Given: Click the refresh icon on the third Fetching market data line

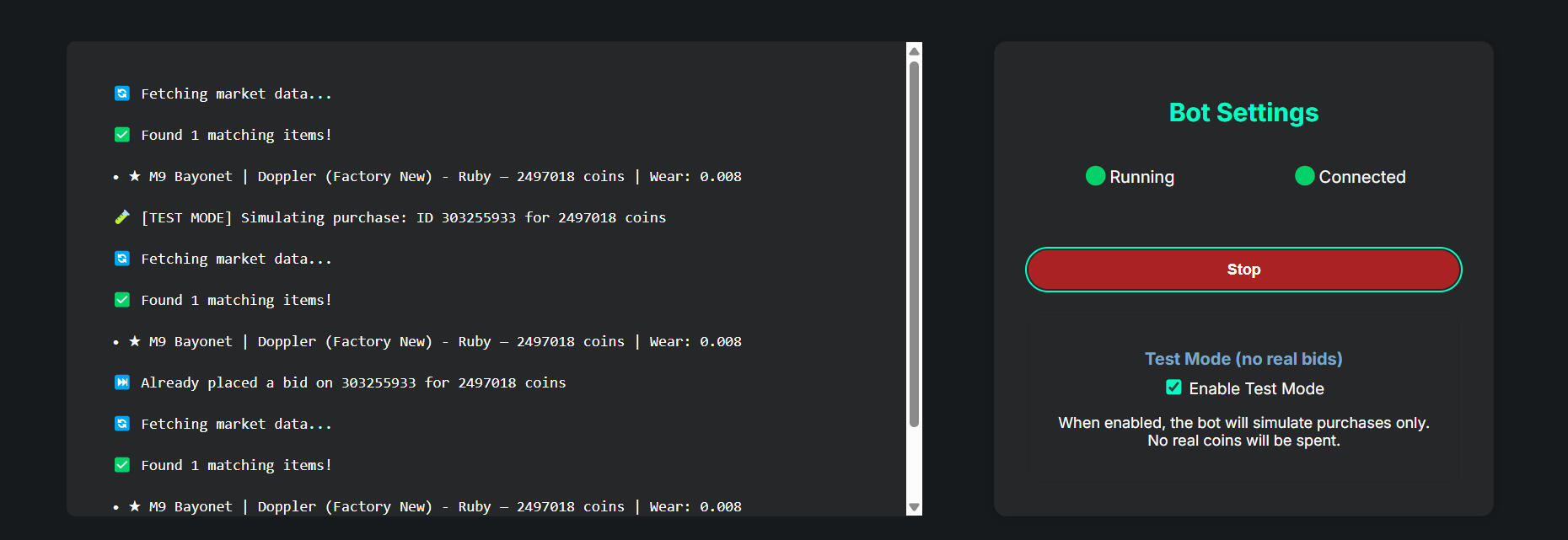Looking at the screenshot, I should pos(122,424).
